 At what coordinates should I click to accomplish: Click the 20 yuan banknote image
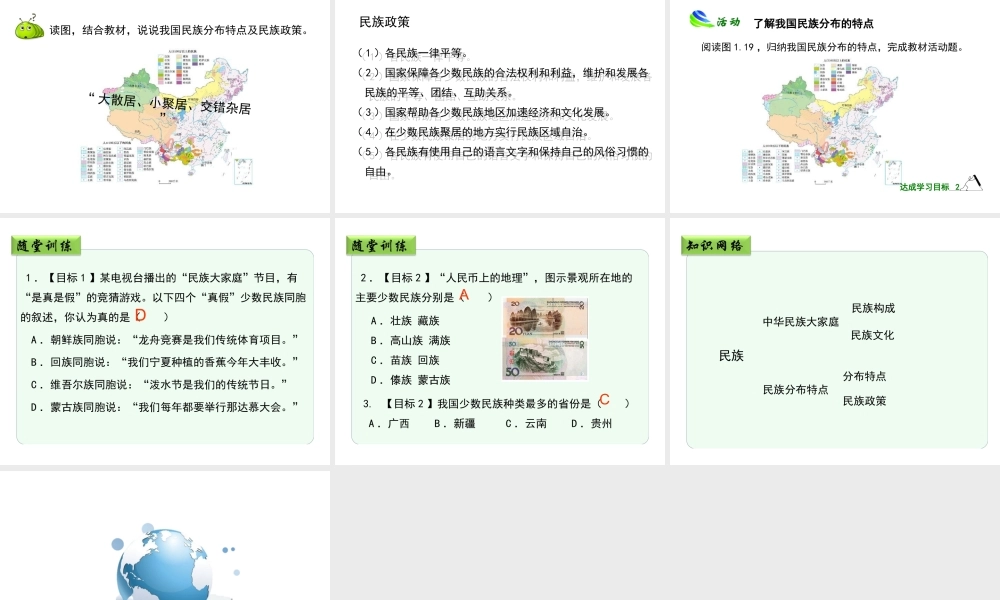coord(545,318)
